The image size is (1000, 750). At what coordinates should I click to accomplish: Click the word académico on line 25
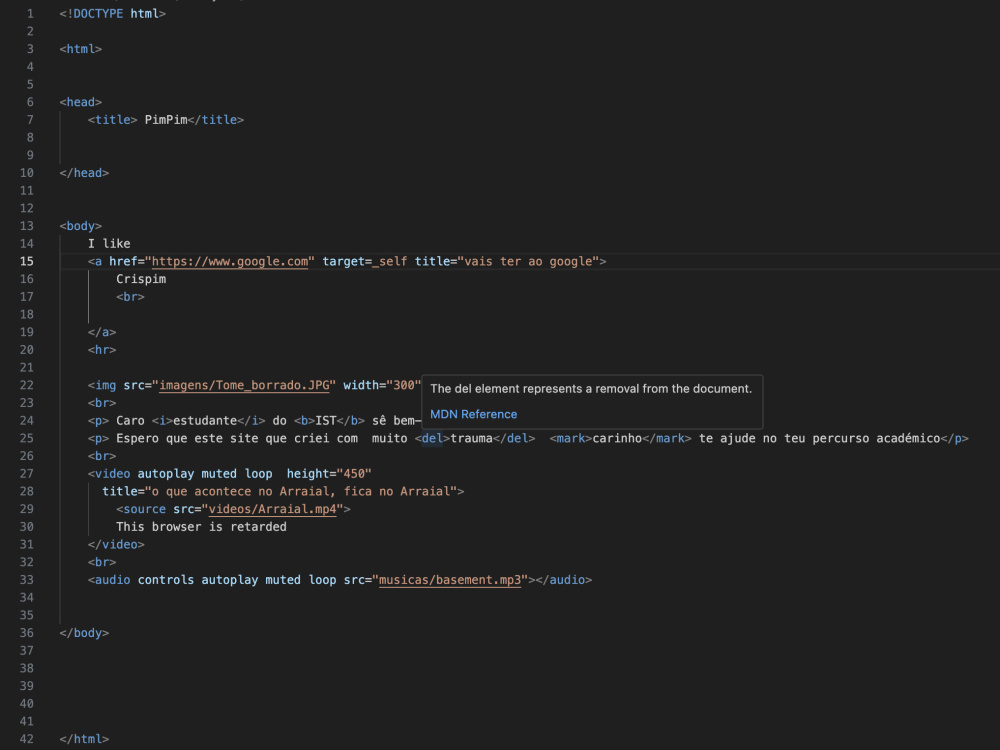[x=908, y=438]
